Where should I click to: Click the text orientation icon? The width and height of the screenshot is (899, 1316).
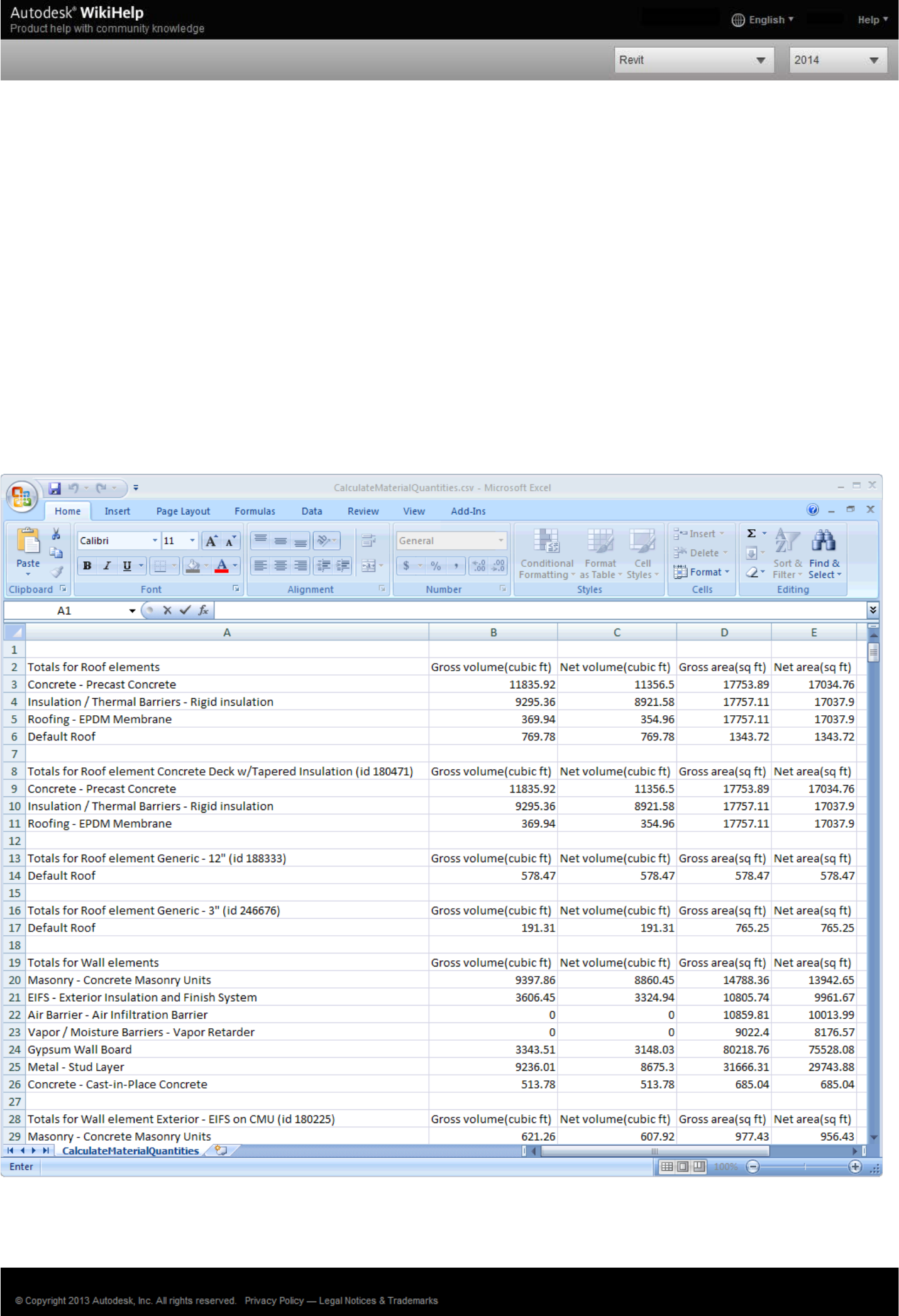tap(324, 540)
